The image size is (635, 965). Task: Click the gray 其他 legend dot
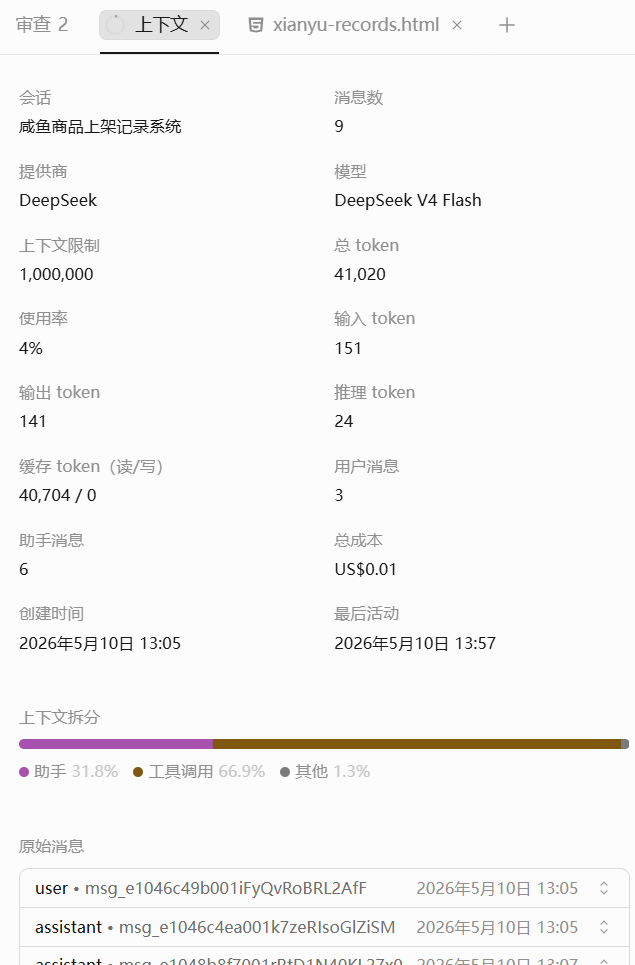[285, 772]
